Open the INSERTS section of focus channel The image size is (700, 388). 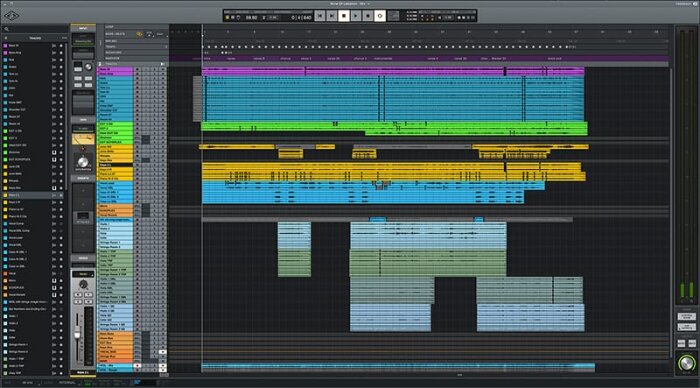tap(83, 178)
